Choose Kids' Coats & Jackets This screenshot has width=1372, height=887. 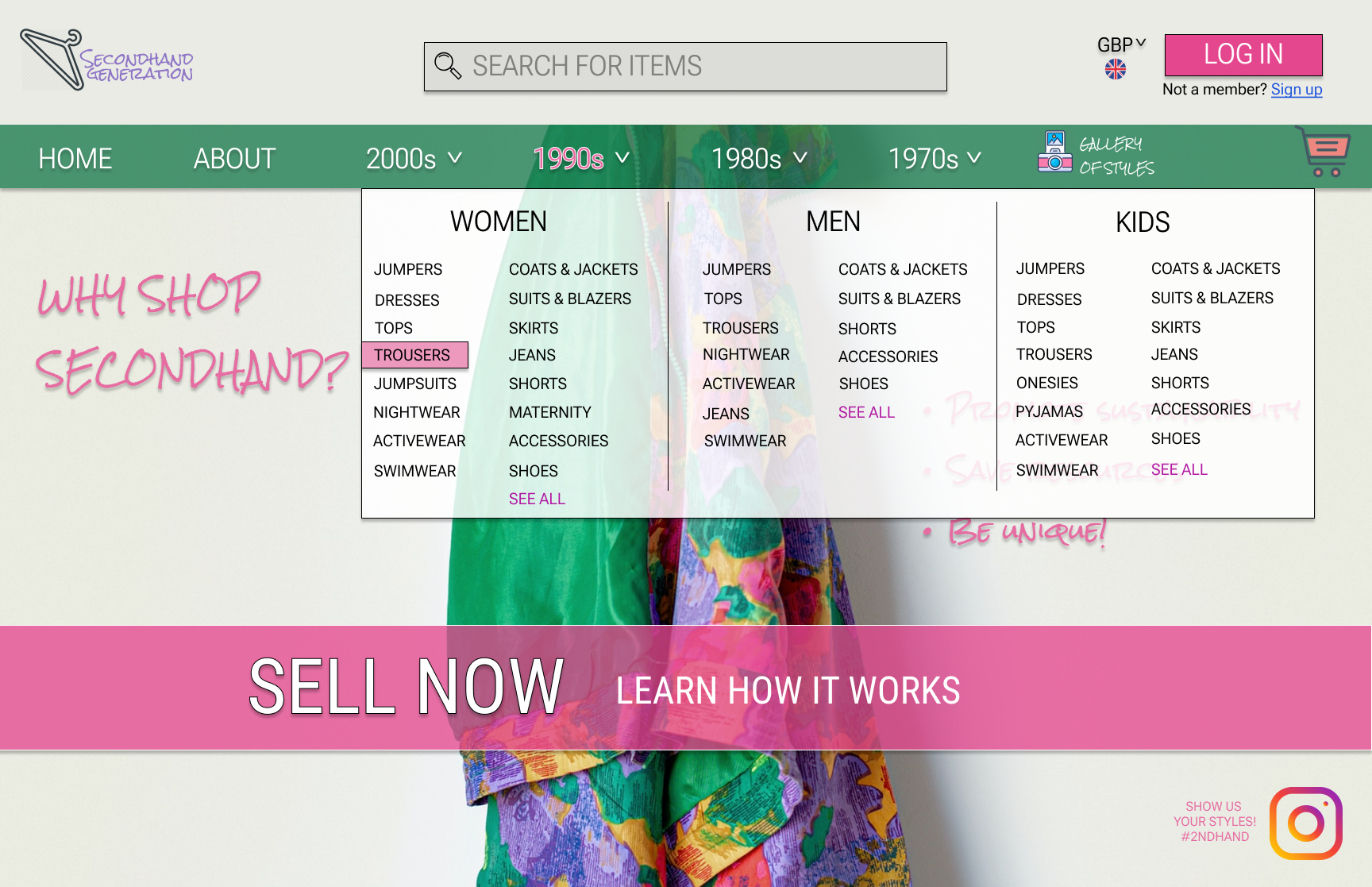coord(1216,269)
